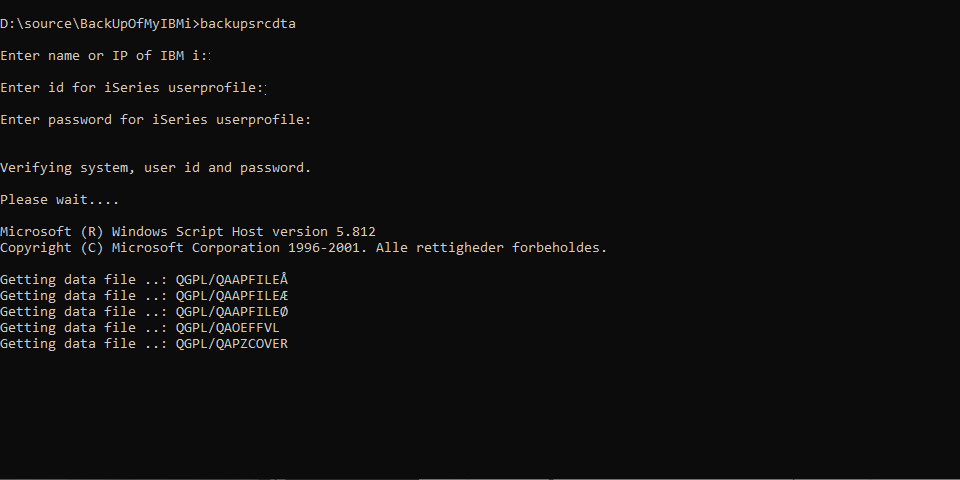Click the Windows Script Host version line
This screenshot has width=960, height=480.
(188, 231)
